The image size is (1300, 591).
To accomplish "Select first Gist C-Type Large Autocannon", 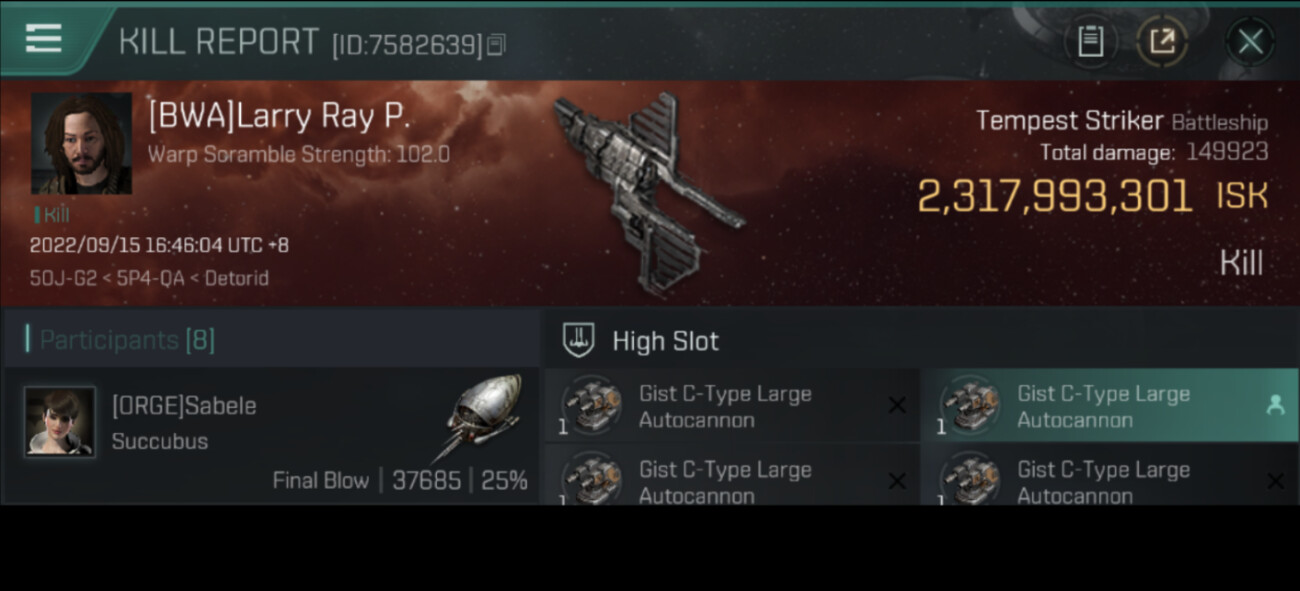I will (x=731, y=405).
